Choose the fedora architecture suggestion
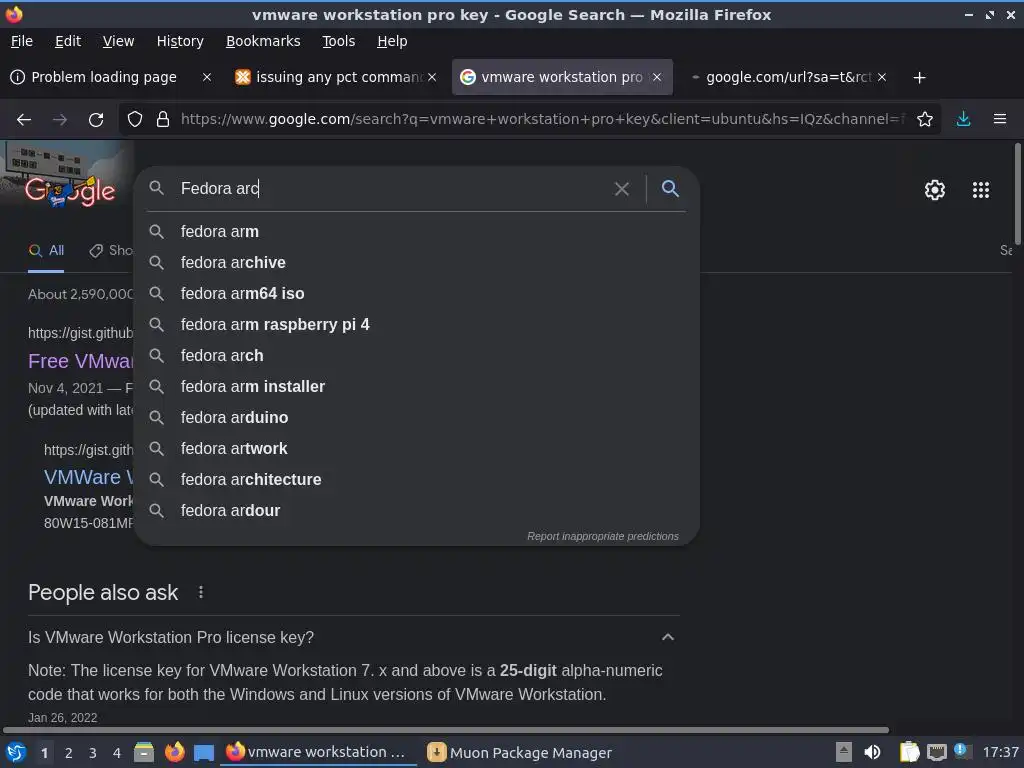Screen dimensions: 1024x768 point(416,479)
